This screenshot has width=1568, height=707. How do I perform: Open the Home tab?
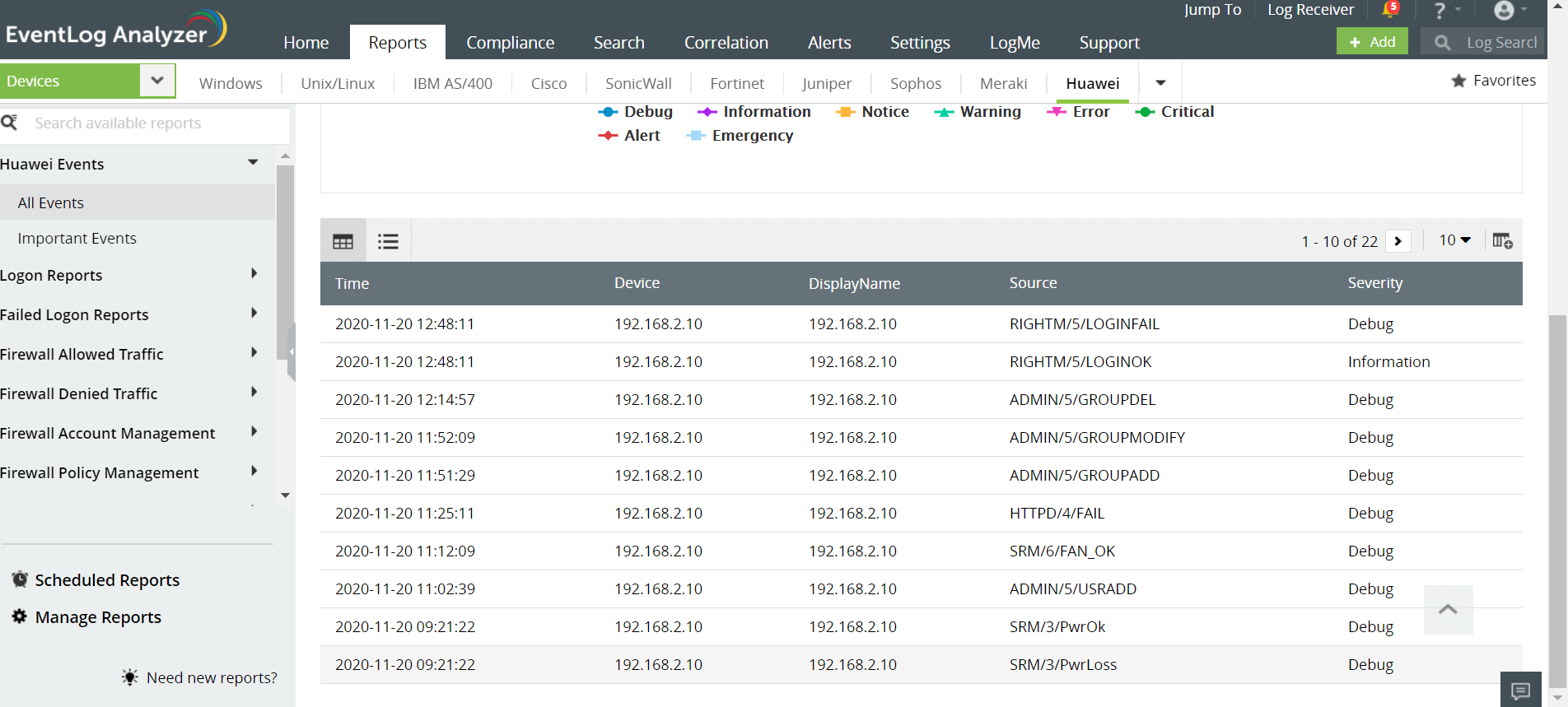tap(306, 42)
